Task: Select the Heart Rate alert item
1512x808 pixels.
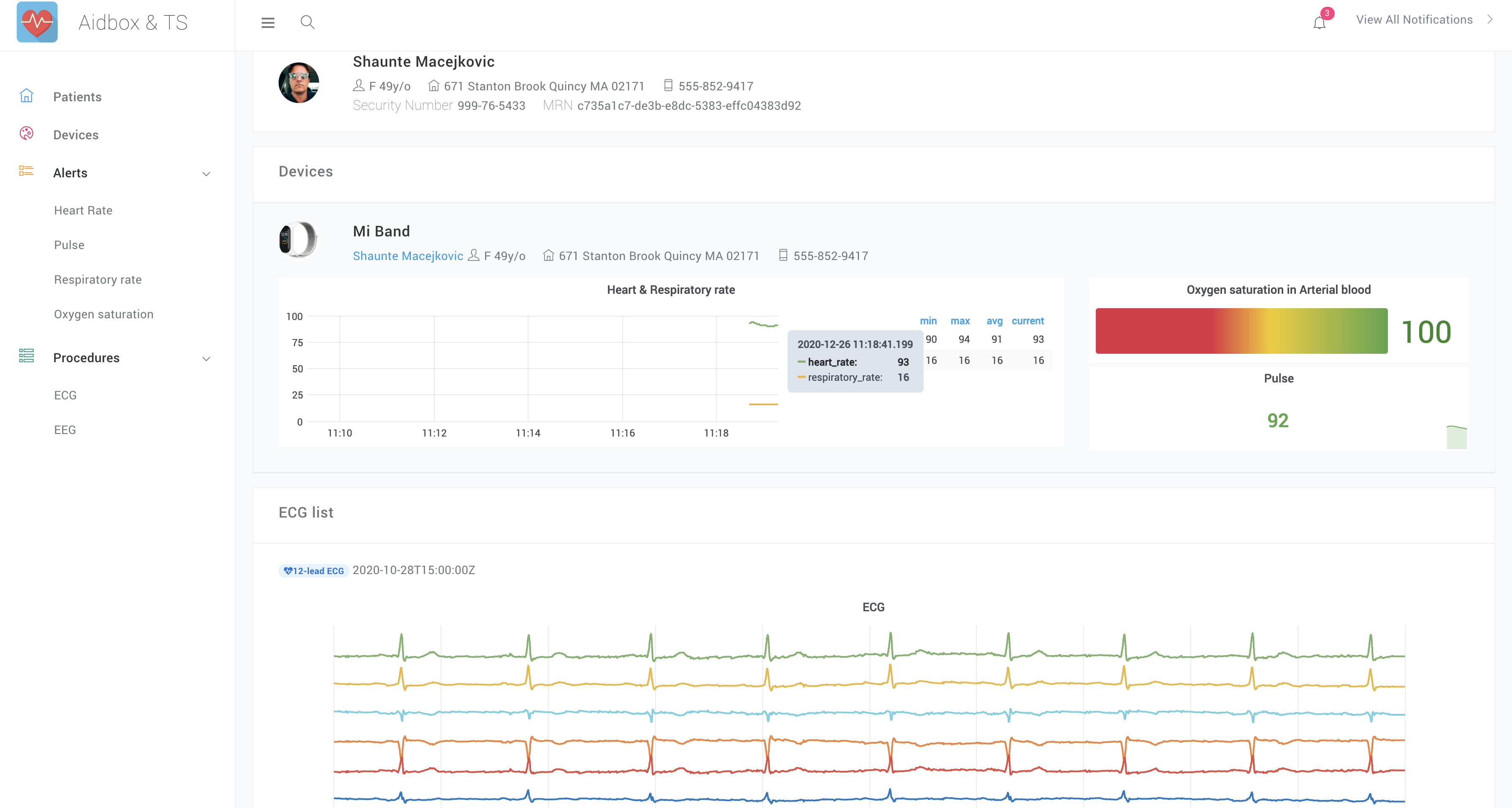Action: [x=83, y=210]
